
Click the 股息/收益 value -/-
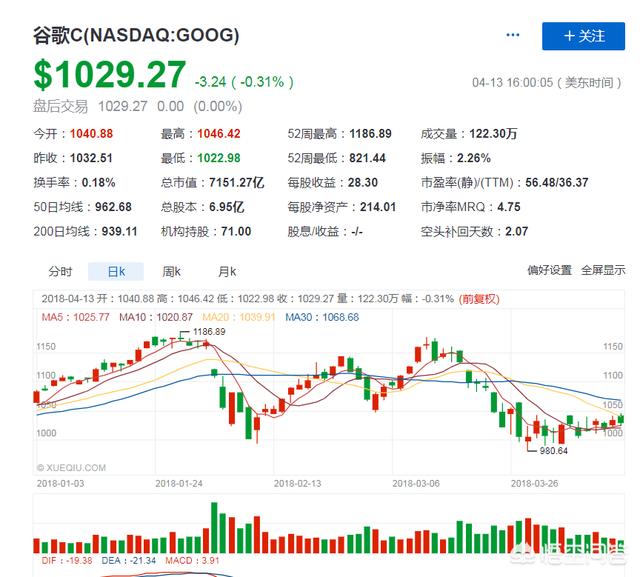click(357, 232)
